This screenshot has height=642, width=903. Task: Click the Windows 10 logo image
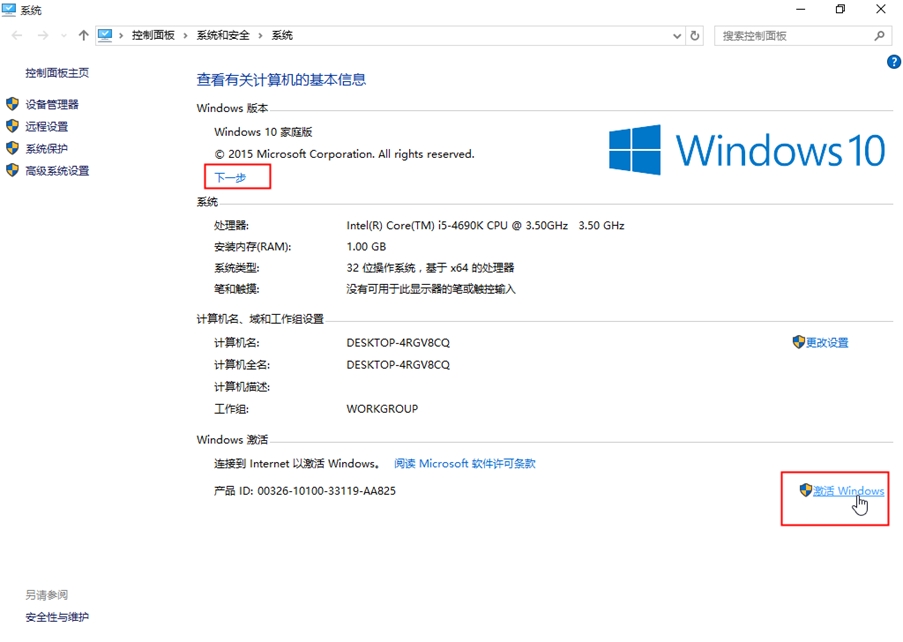point(747,150)
